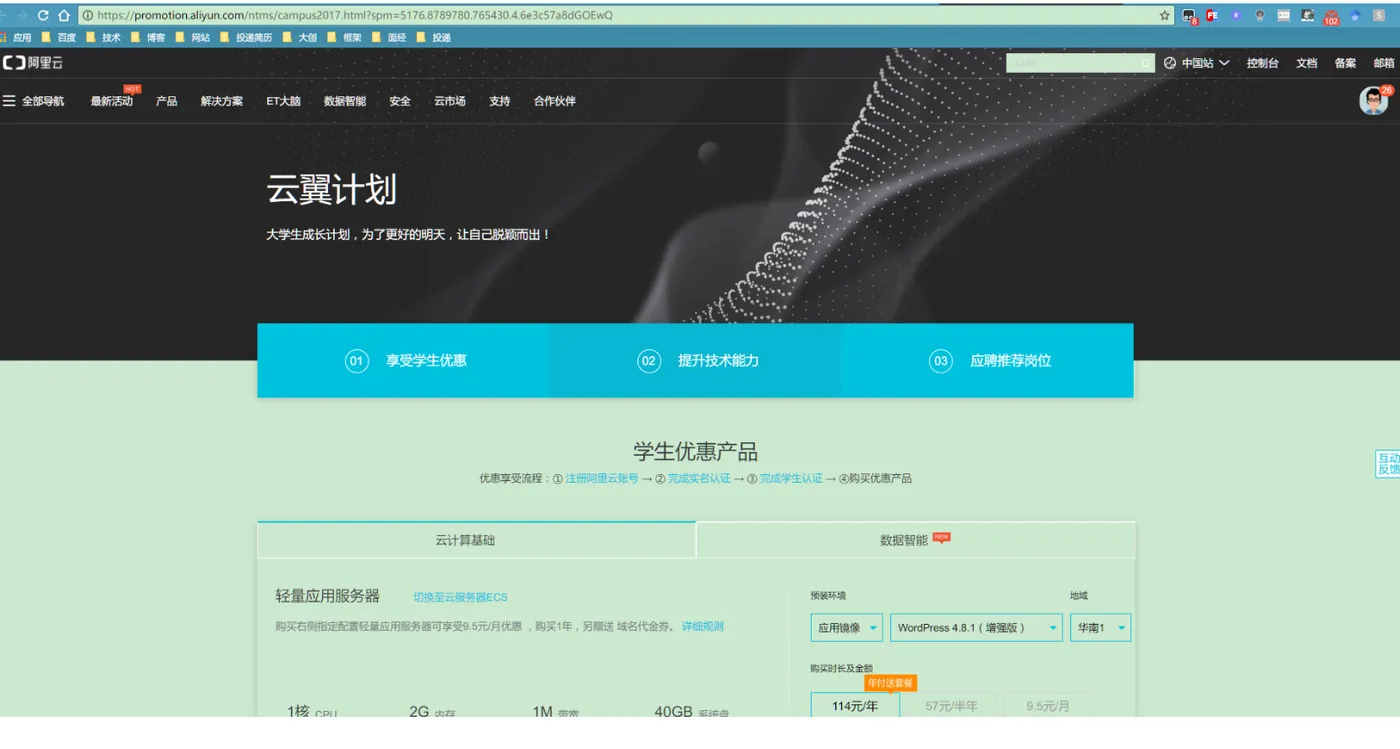Open 产品 nav menu
The image size is (1400, 749).
(167, 101)
